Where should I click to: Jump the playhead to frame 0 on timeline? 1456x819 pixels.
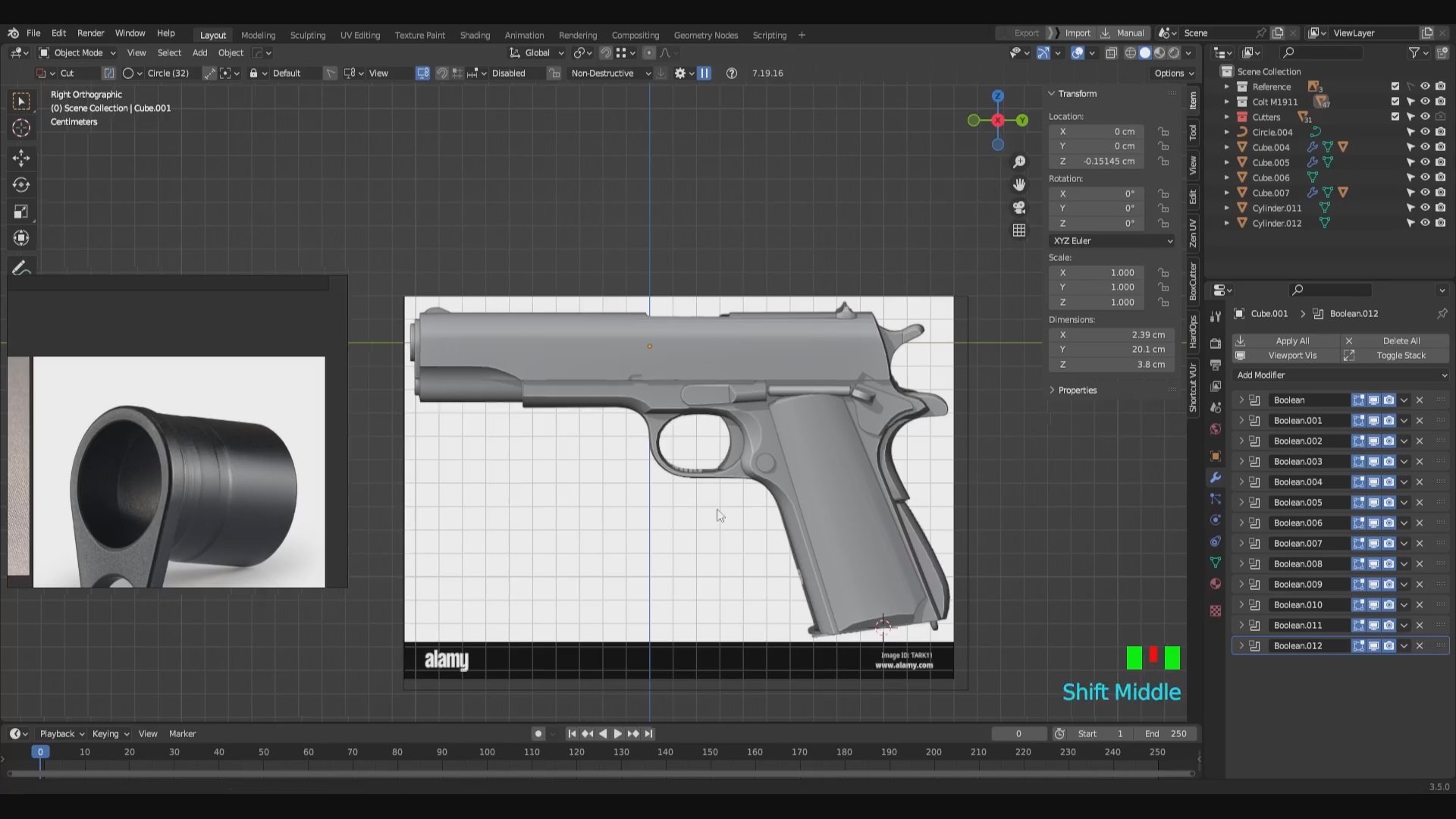[40, 752]
